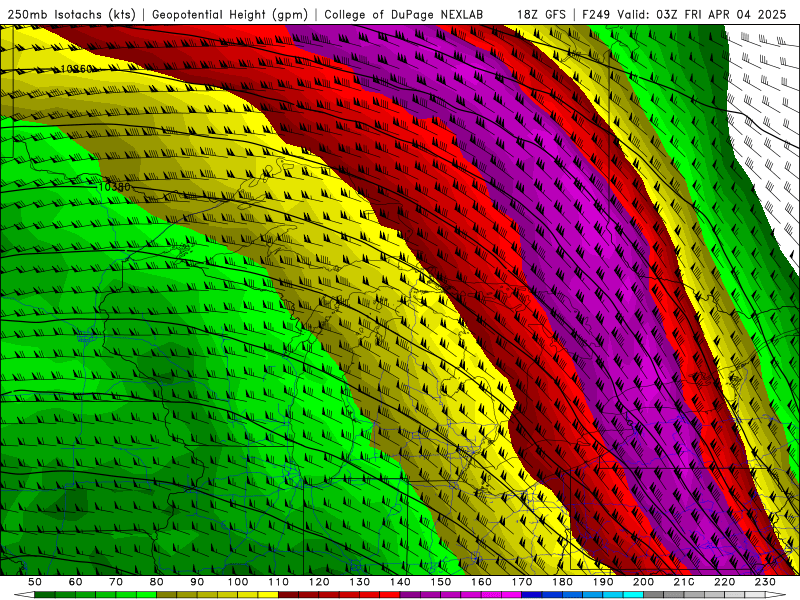This screenshot has height=600, width=800.
Task: Click the 10260 height contour label
Action: coord(76,69)
